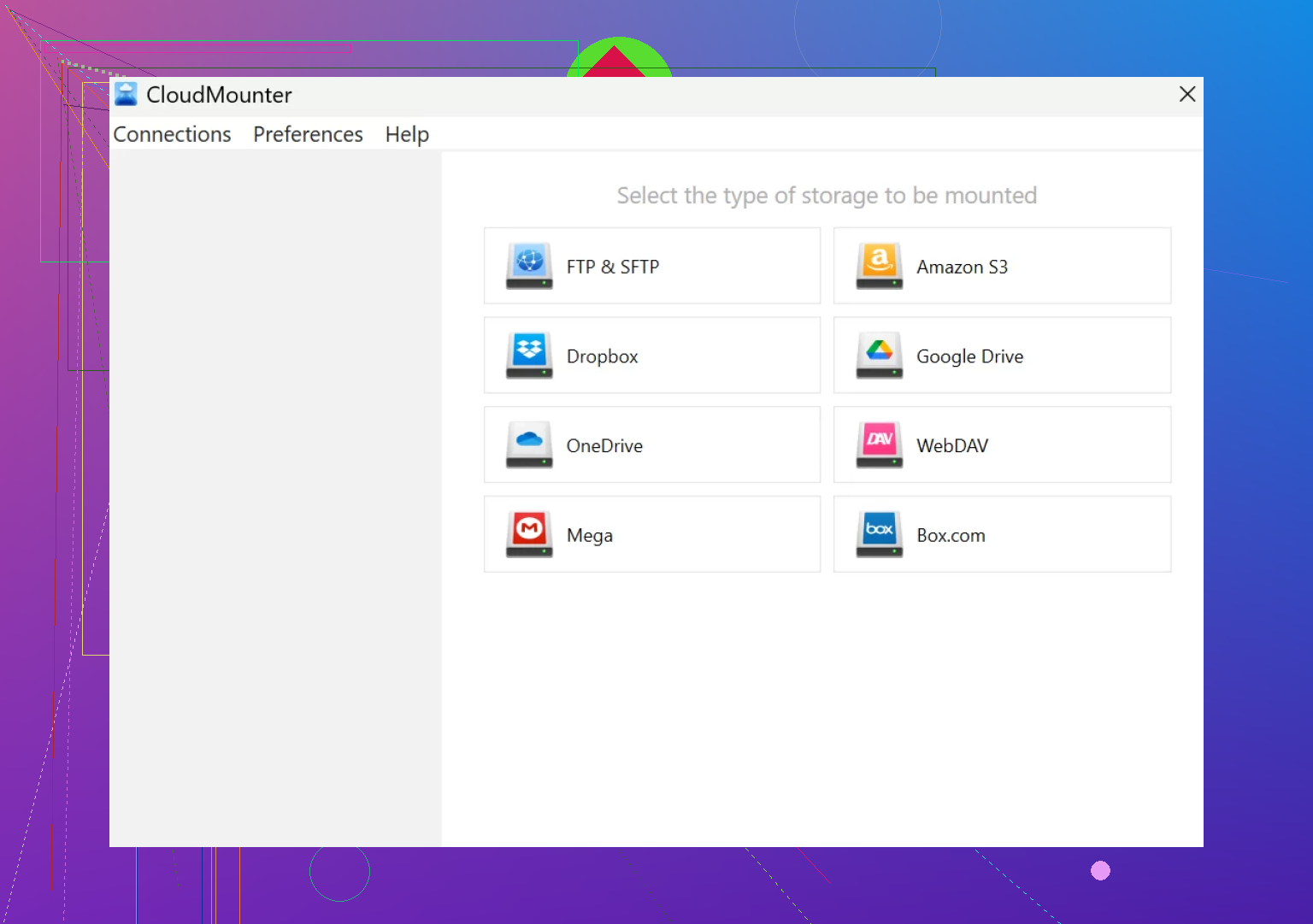Viewport: 1313px width, 924px height.
Task: Open the Connections menu
Action: [172, 134]
